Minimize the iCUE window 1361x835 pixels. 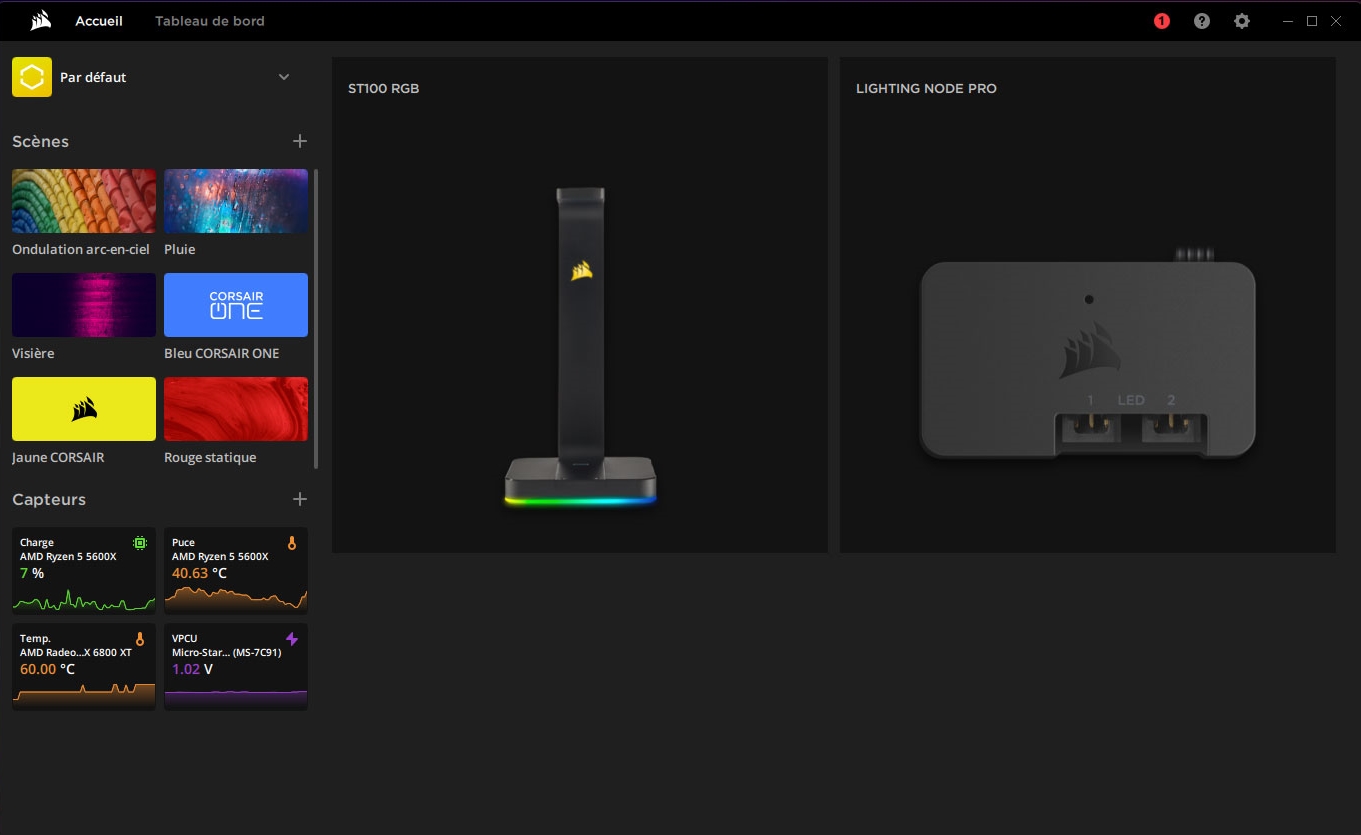(1288, 21)
